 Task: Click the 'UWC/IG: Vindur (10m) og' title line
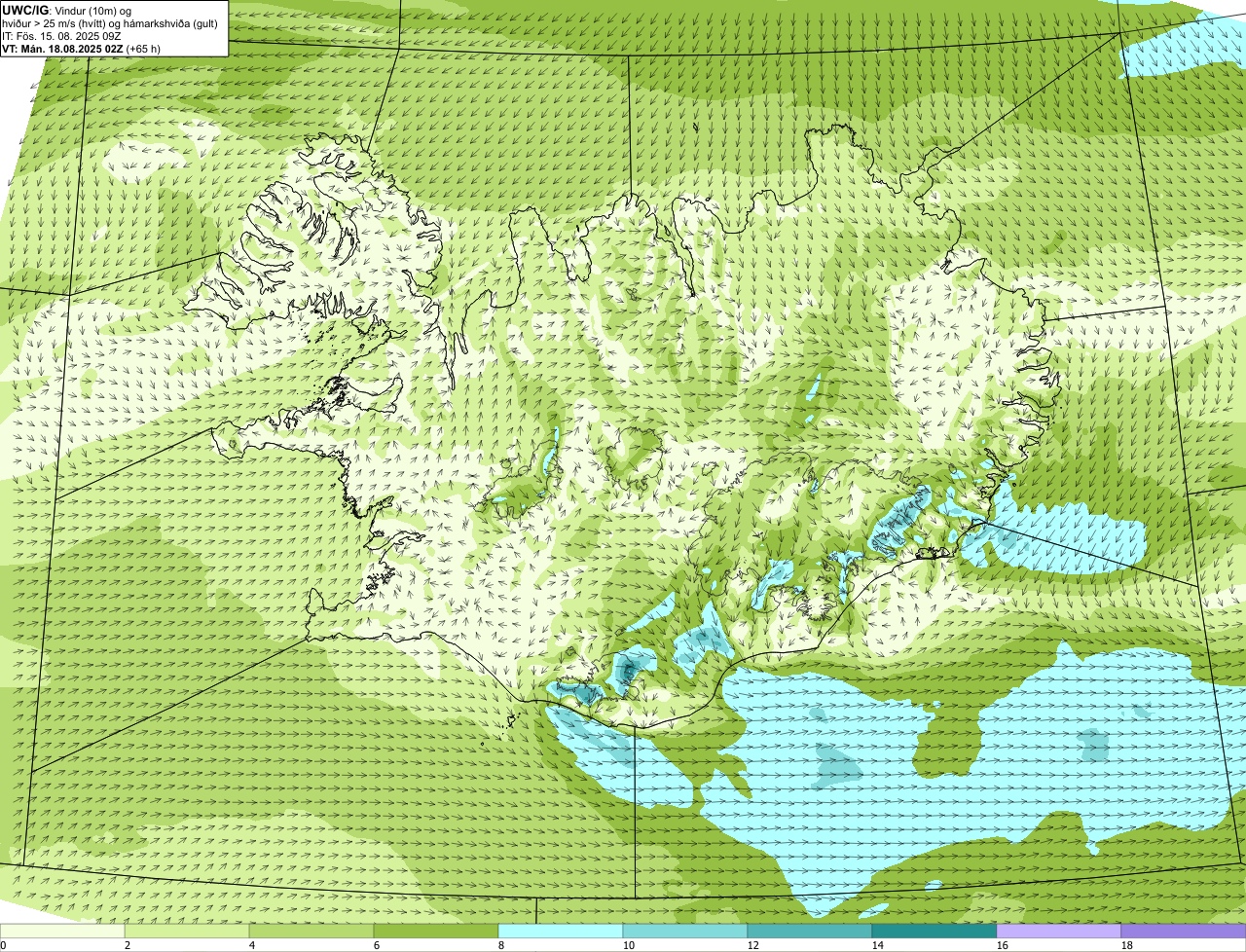click(67, 10)
